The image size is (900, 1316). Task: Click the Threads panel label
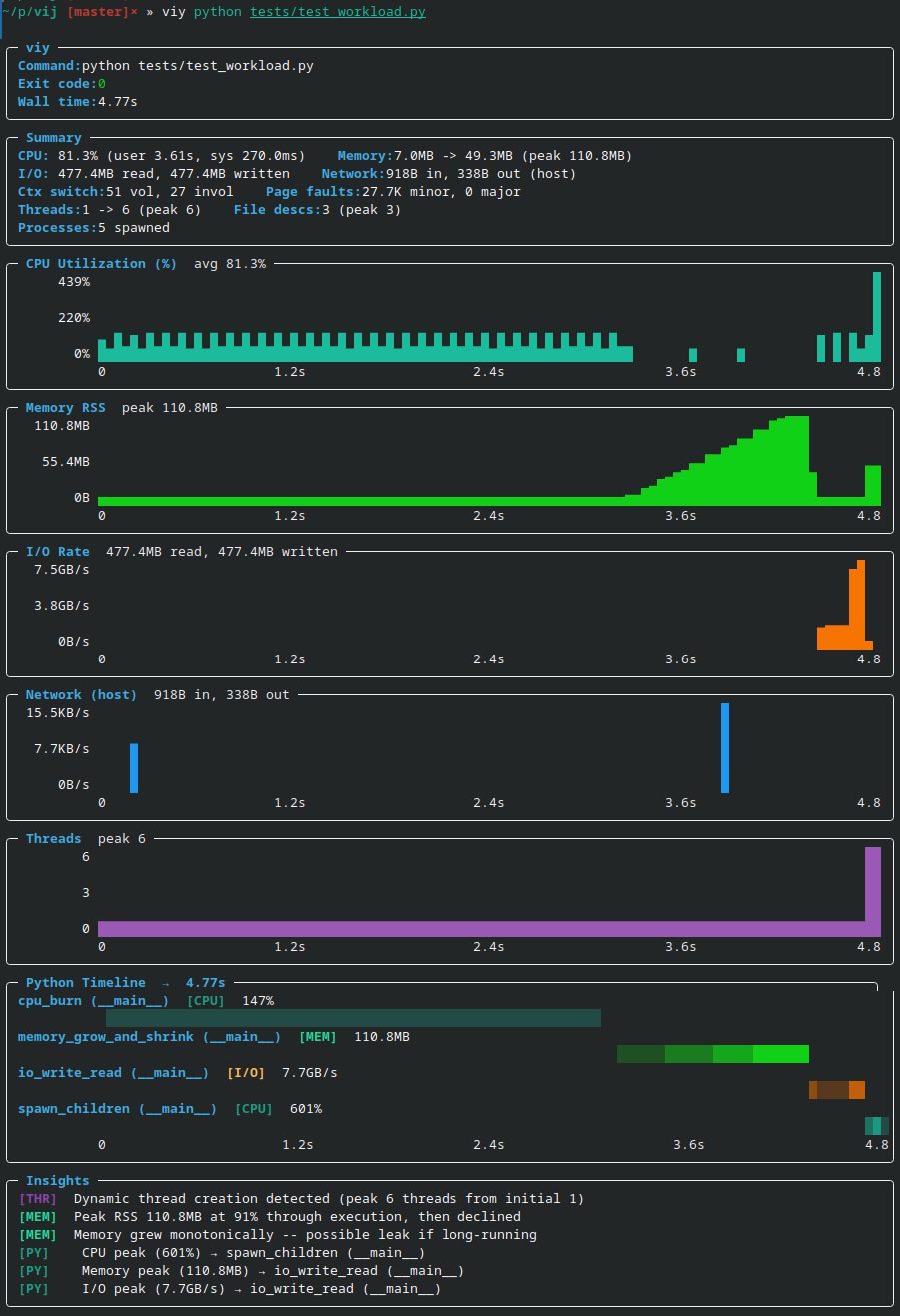[x=52, y=838]
